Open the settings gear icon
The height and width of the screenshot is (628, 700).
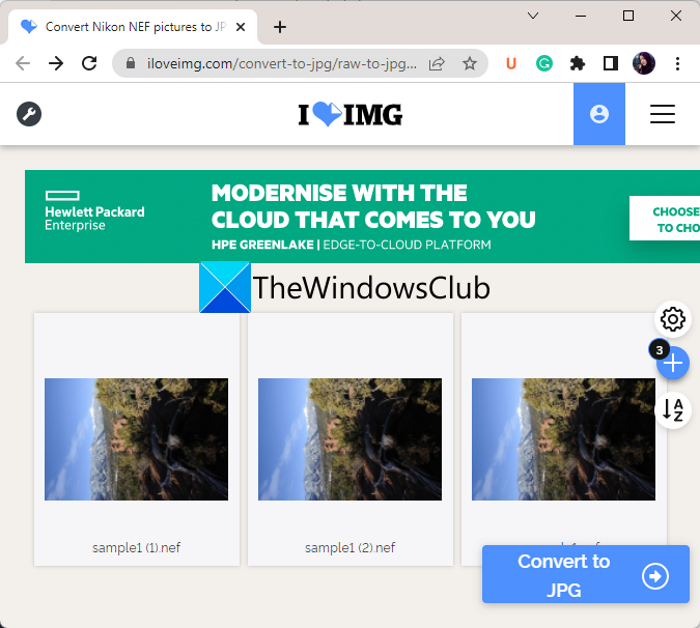click(x=673, y=319)
